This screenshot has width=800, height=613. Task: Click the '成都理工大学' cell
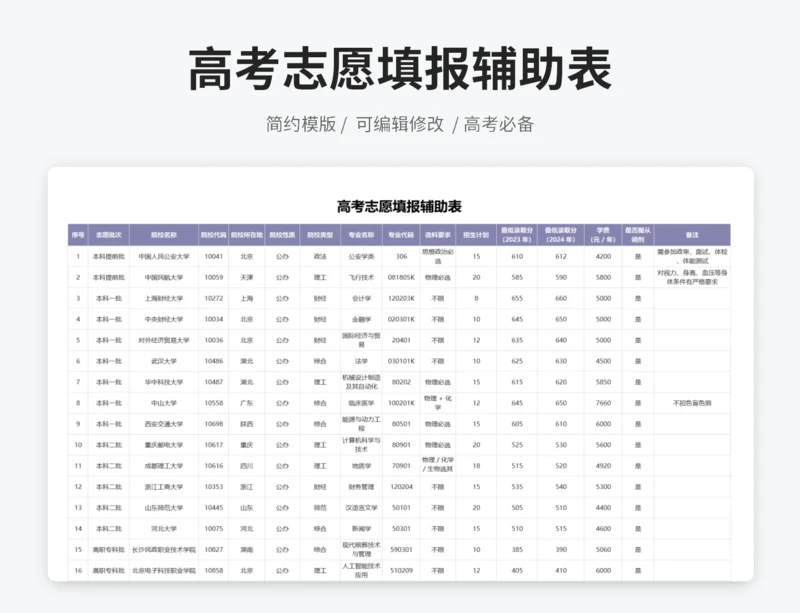164,466
